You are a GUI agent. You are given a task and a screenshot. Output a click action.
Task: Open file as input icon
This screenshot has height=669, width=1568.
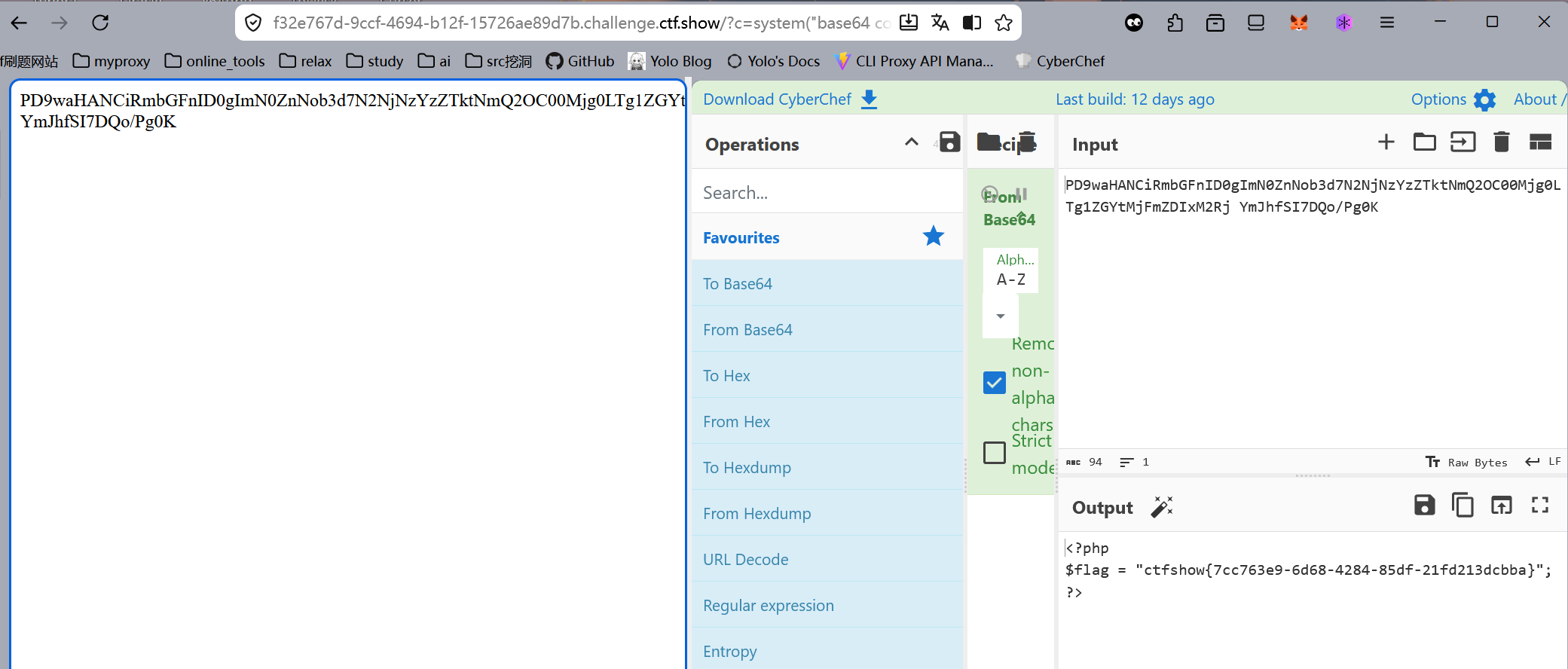pyautogui.click(x=1463, y=142)
